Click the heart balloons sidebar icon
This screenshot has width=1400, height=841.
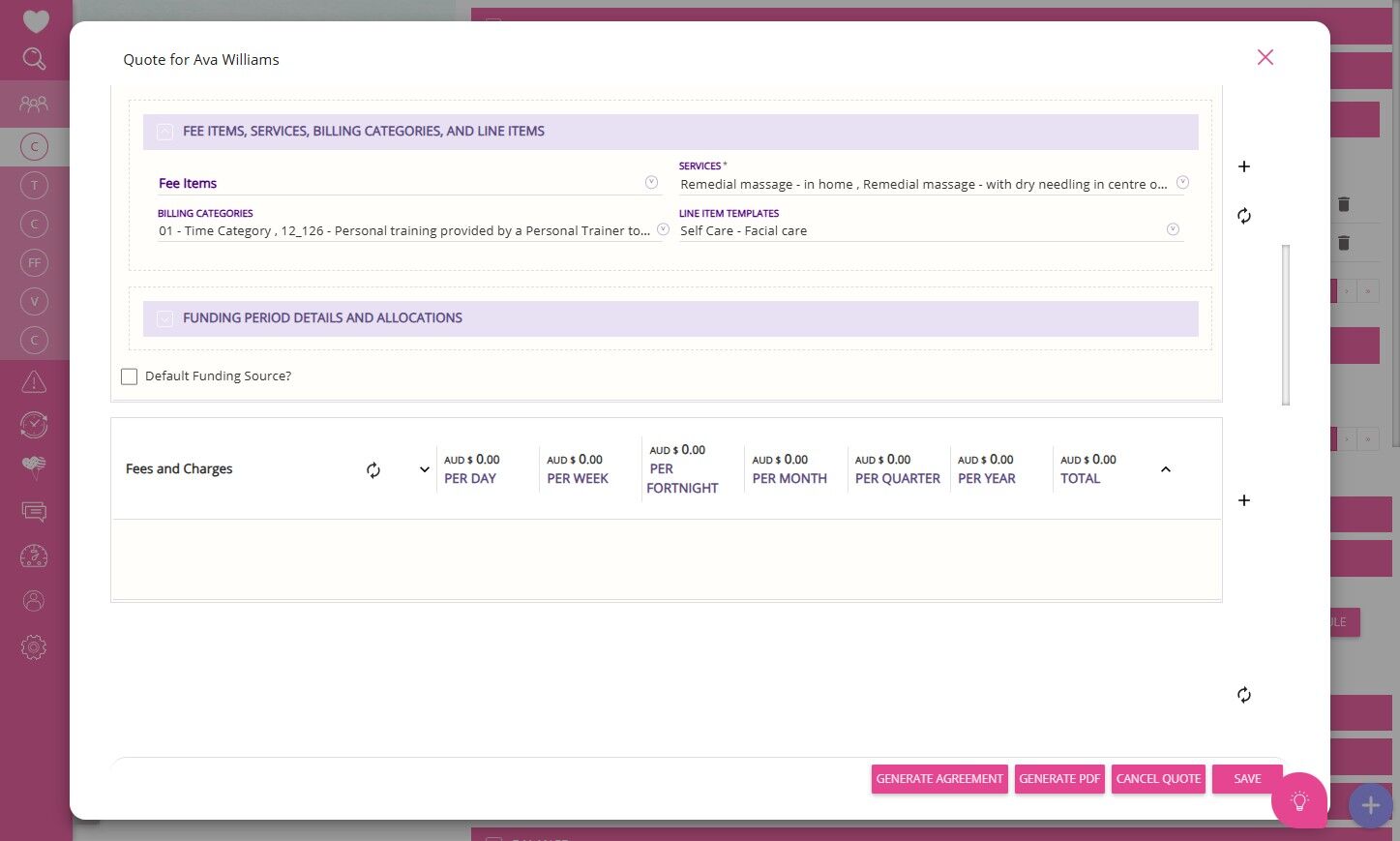pos(34,468)
